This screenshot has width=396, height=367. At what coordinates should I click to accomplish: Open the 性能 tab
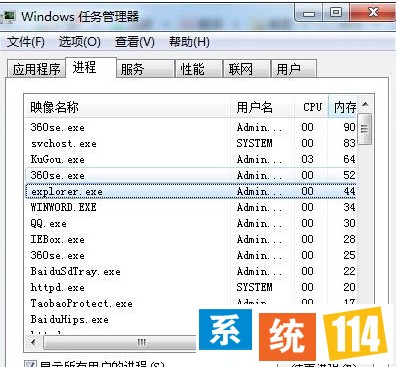point(199,69)
